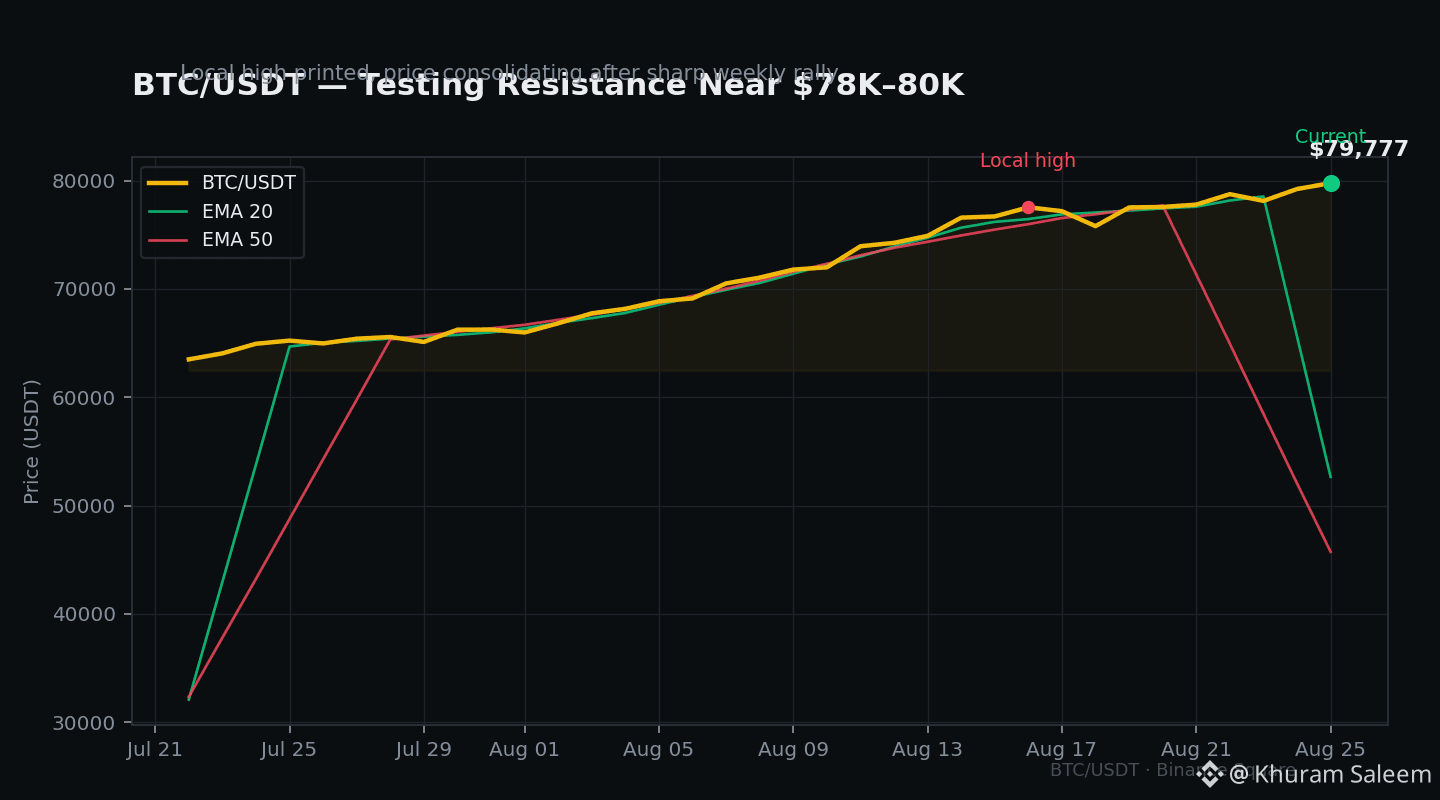
Task: Click the red Local high marker dot
Action: coord(1028,207)
